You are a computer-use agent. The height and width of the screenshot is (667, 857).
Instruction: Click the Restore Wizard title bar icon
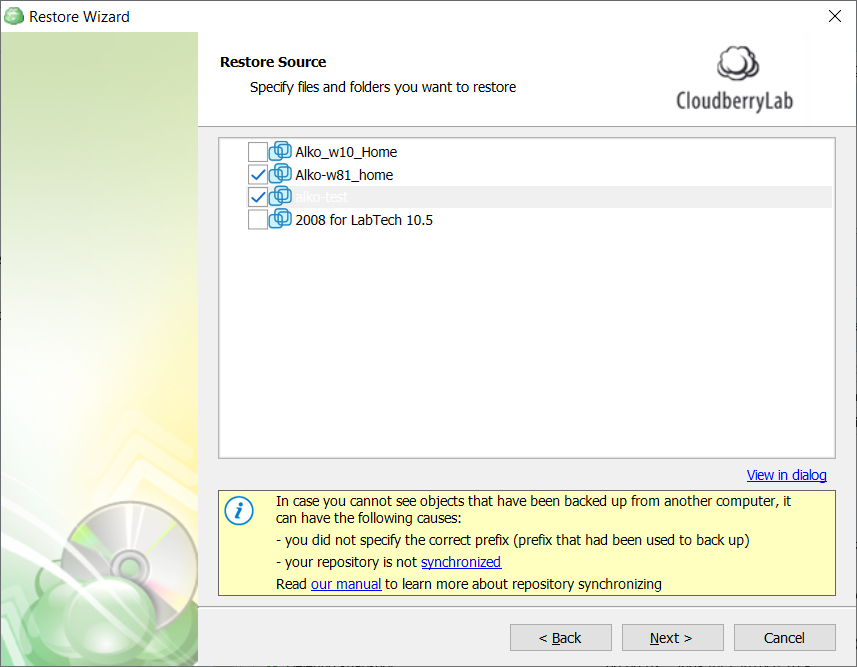point(14,16)
